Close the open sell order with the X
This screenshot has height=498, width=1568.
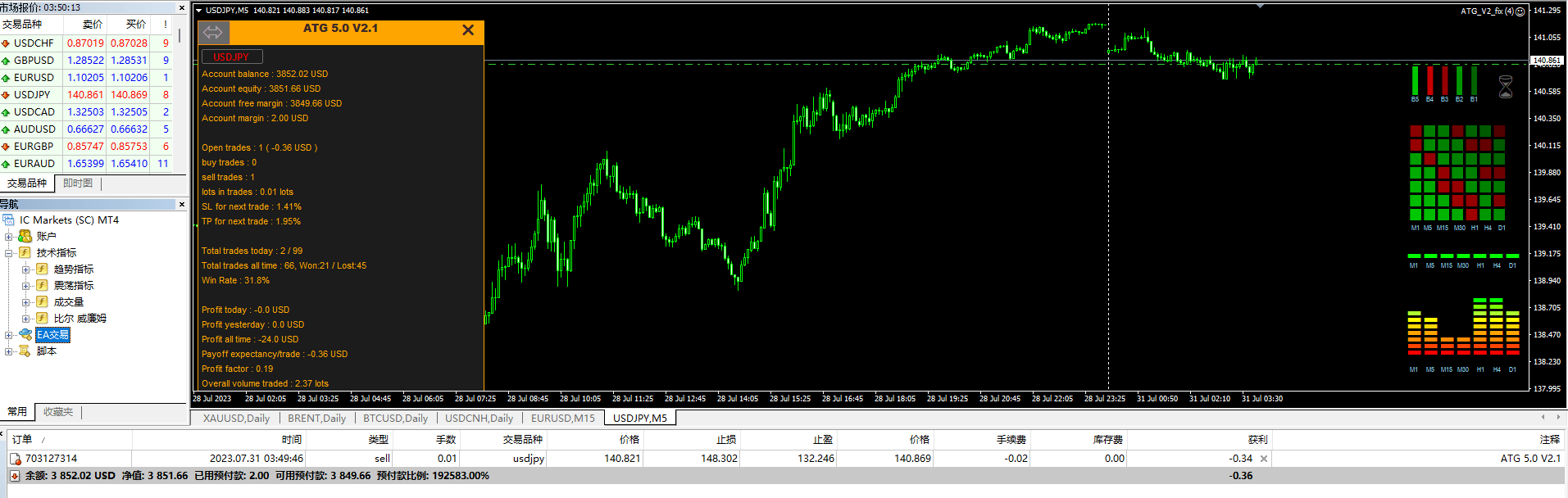(1263, 459)
